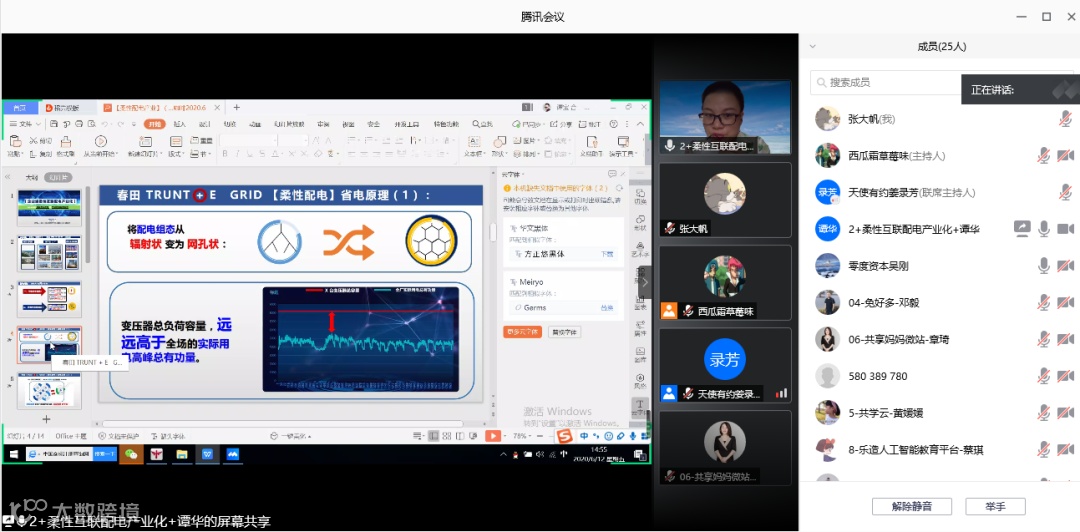This screenshot has width=1080, height=532.
Task: Click 艺术字 icon in right sidebar
Action: tap(641, 249)
